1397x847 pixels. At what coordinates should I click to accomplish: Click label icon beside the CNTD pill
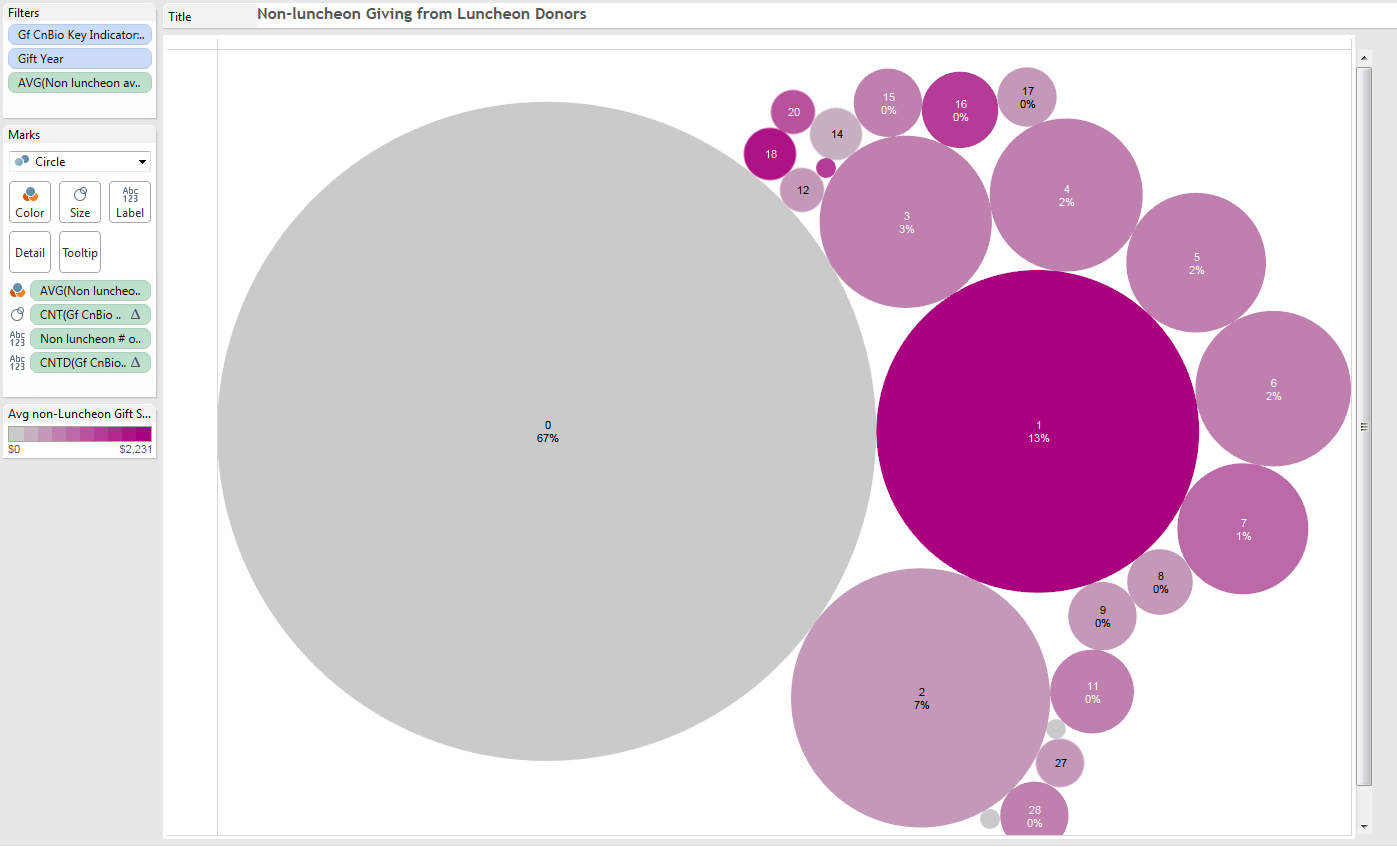pyautogui.click(x=17, y=363)
